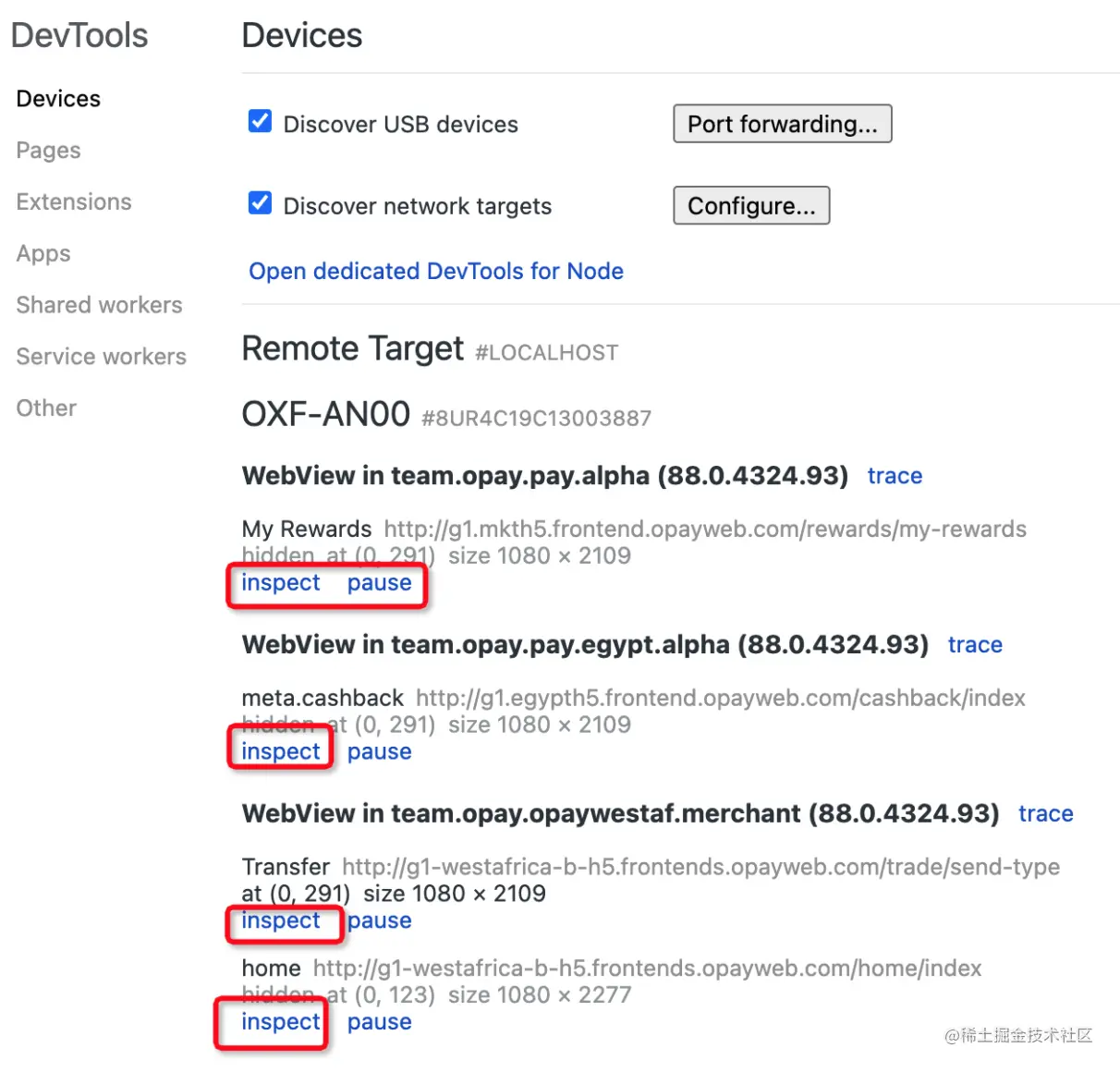Click the meta.cashback page title

[323, 698]
